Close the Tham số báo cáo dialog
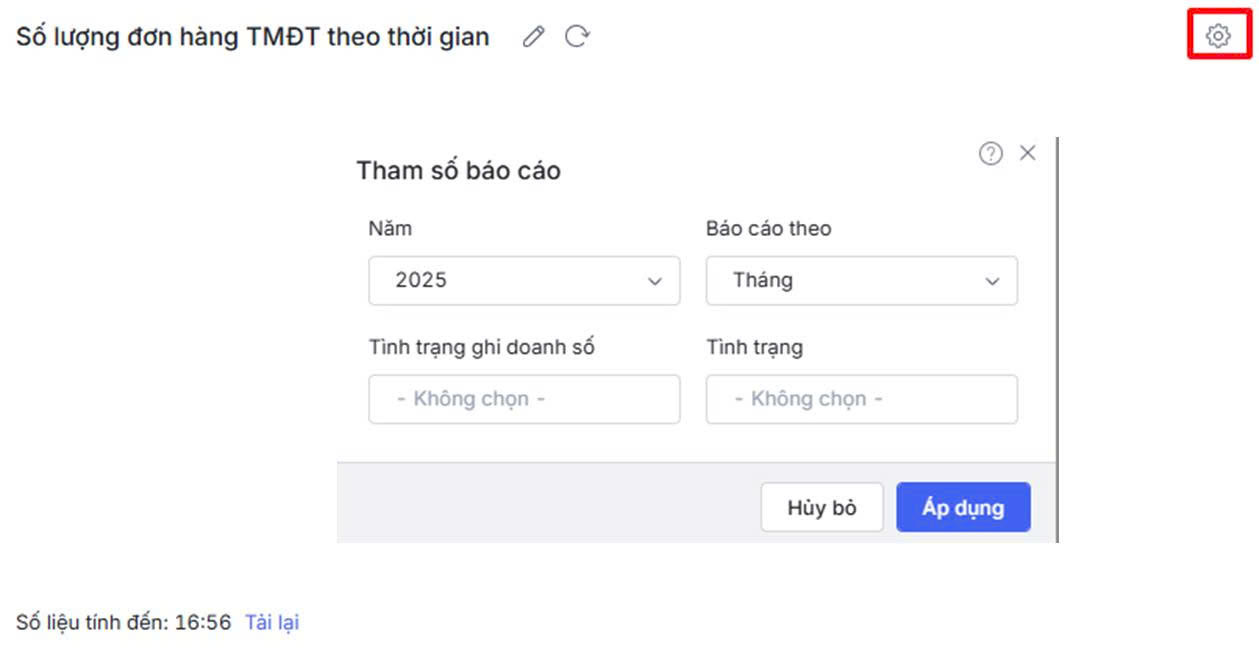Viewport: 1259px width, 656px height. pos(1027,153)
